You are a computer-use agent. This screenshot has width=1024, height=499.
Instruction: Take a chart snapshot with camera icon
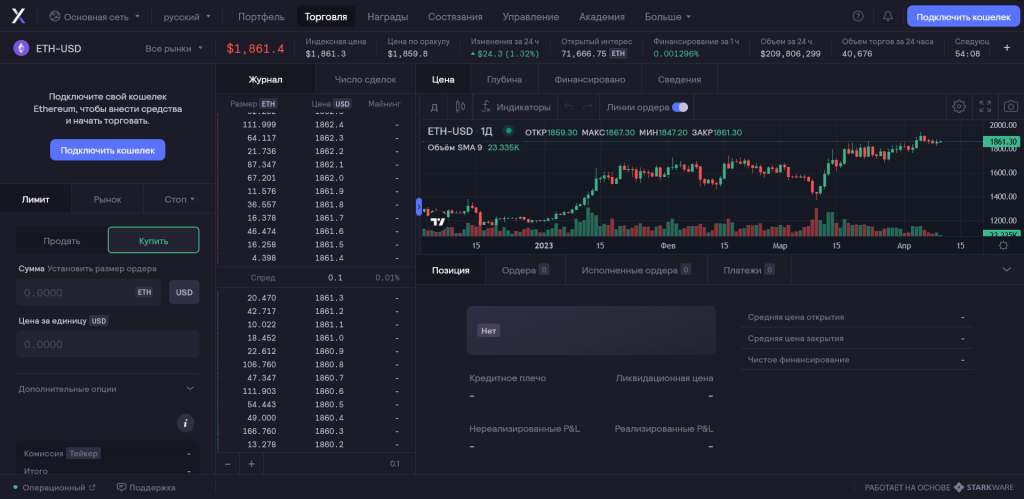1011,106
